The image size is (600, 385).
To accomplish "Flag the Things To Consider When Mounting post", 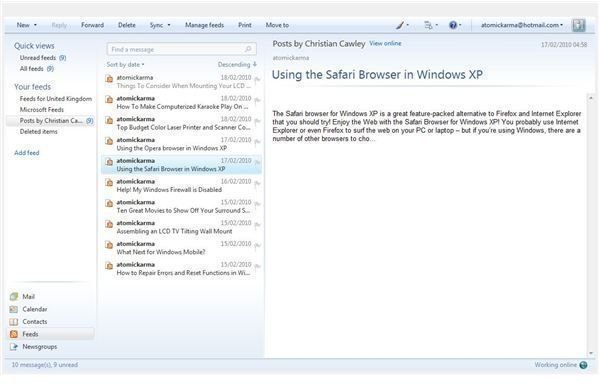I will (257, 80).
